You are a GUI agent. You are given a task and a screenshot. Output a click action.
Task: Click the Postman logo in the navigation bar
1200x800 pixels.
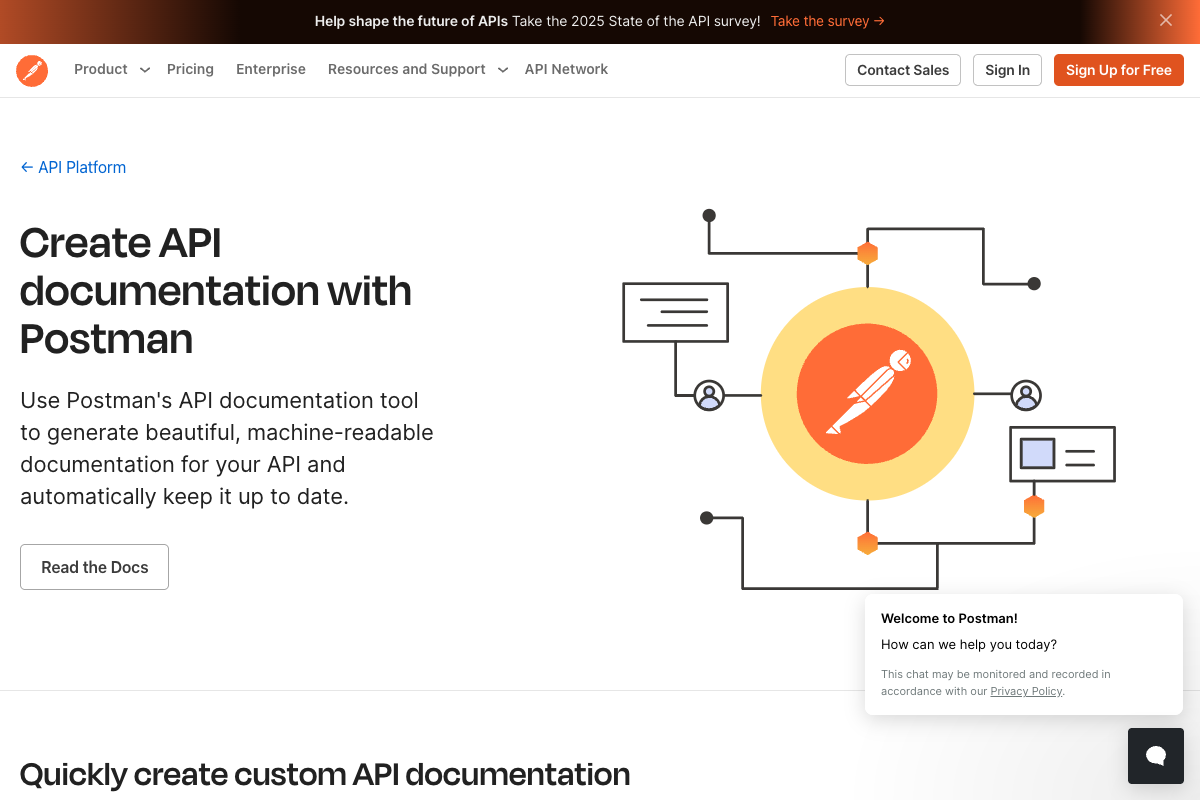(x=31, y=70)
